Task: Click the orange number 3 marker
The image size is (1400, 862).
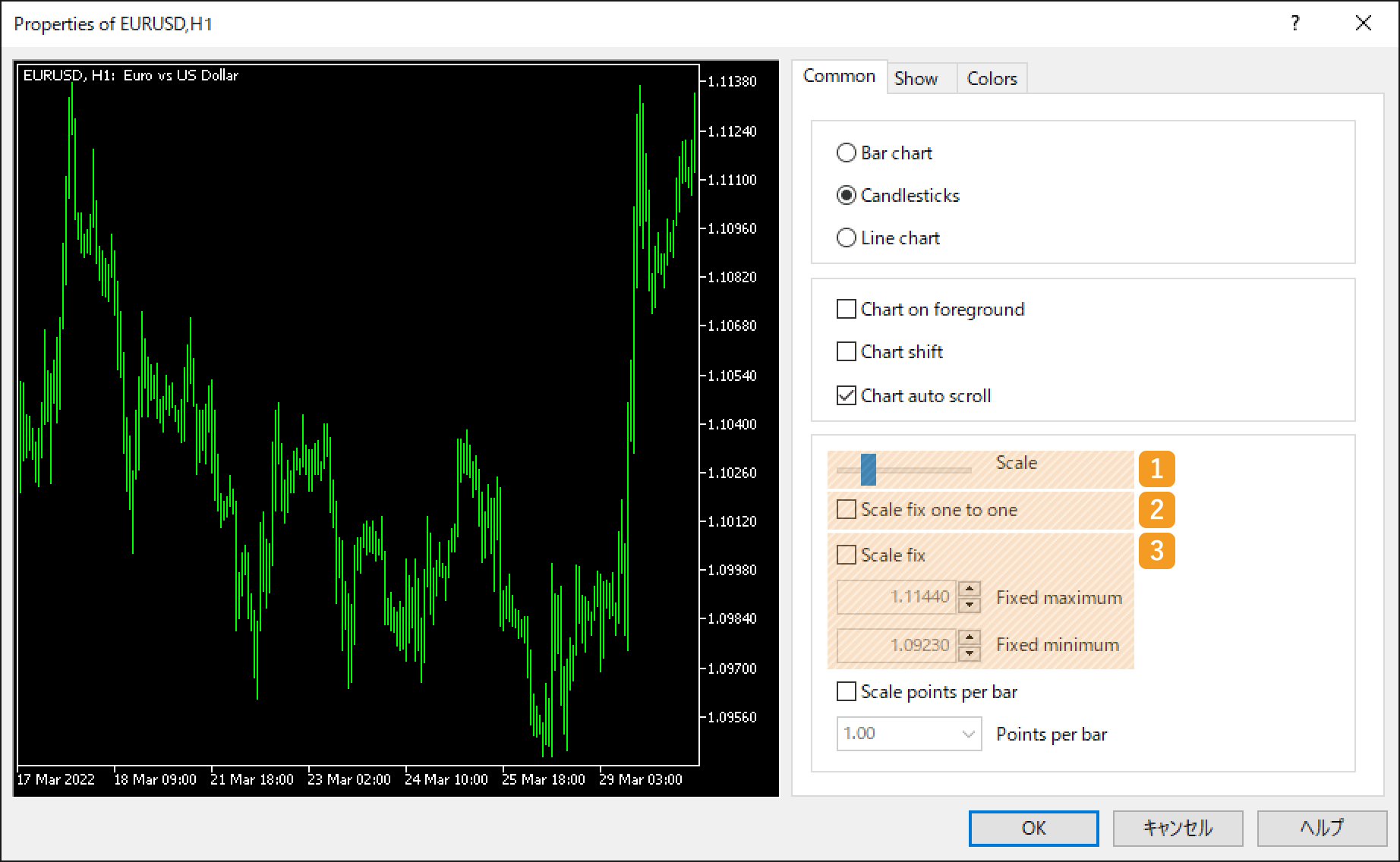Action: point(1156,551)
